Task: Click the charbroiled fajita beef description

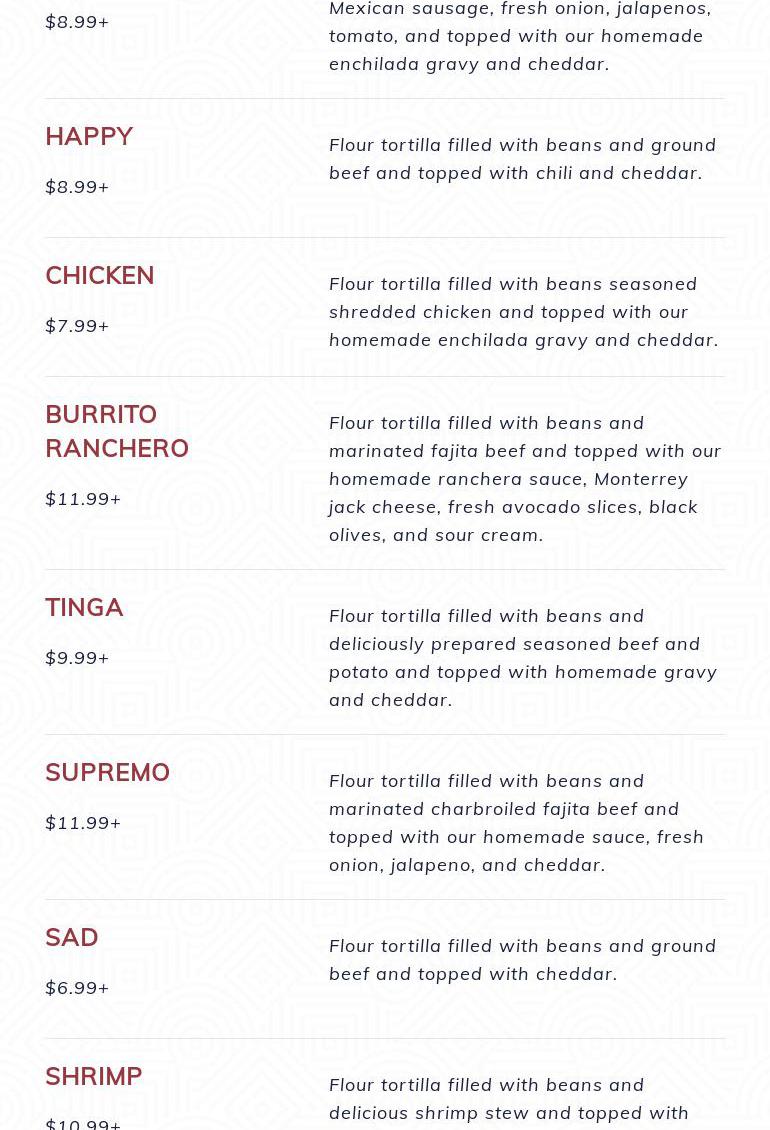Action: (x=516, y=822)
